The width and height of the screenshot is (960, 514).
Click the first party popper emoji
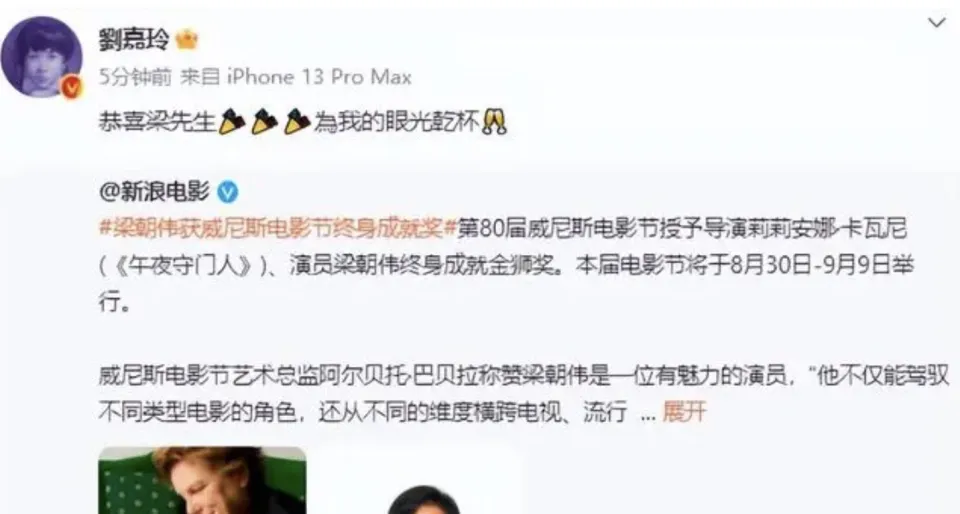pyautogui.click(x=232, y=122)
